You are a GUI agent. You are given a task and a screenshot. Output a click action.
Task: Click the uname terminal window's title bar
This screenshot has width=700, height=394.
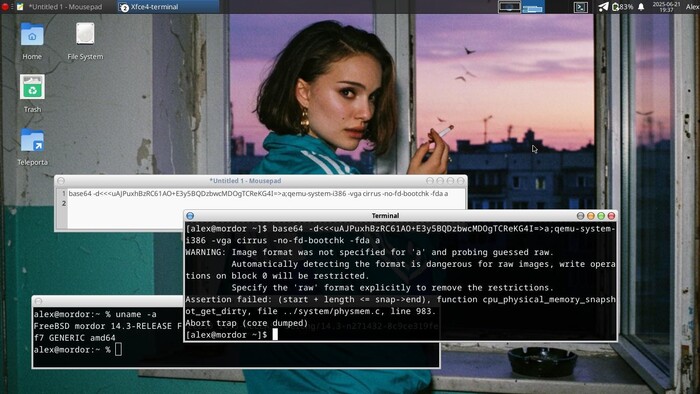pyautogui.click(x=107, y=301)
